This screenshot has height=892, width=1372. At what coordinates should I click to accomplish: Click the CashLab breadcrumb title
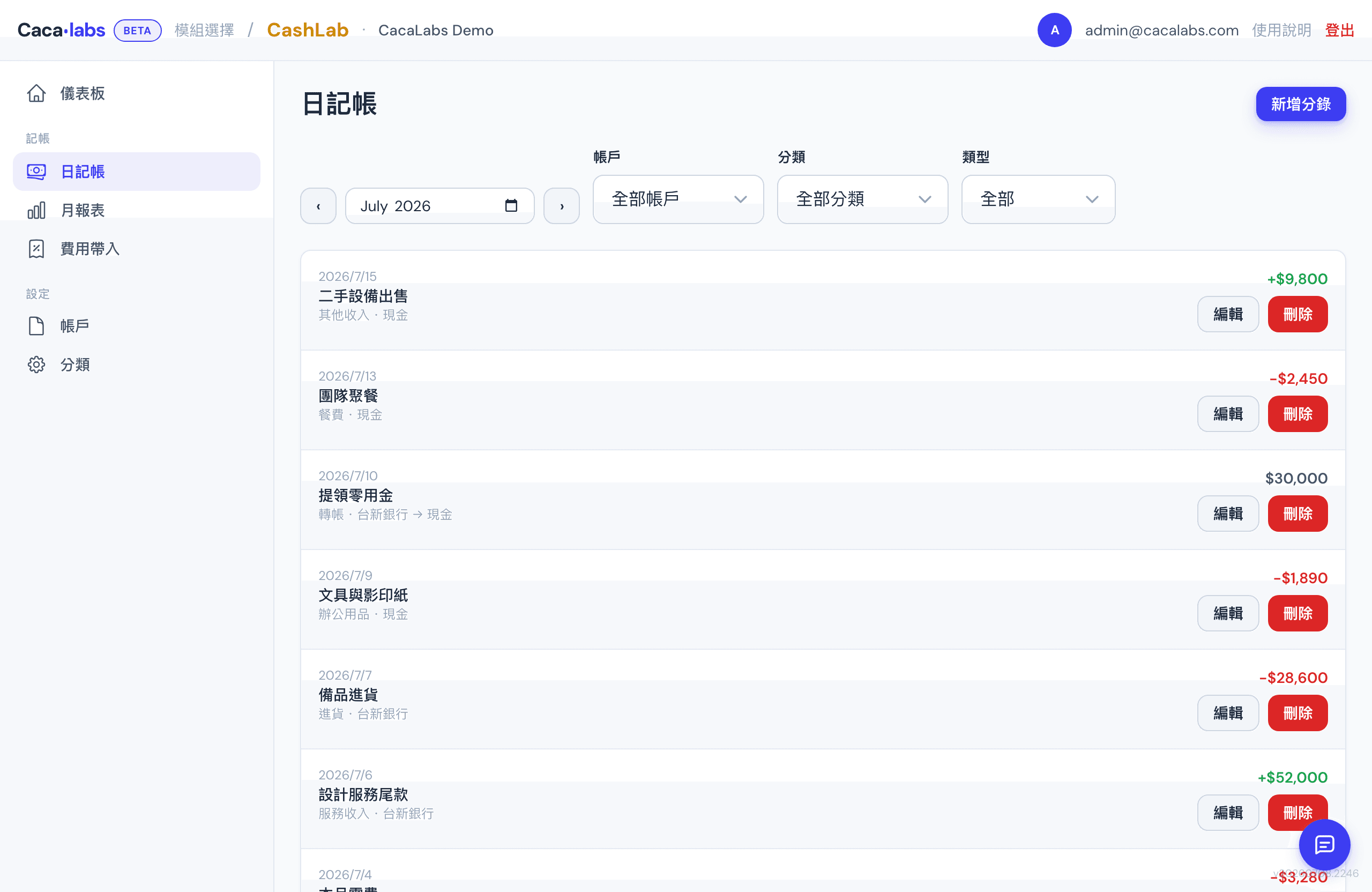coord(308,31)
